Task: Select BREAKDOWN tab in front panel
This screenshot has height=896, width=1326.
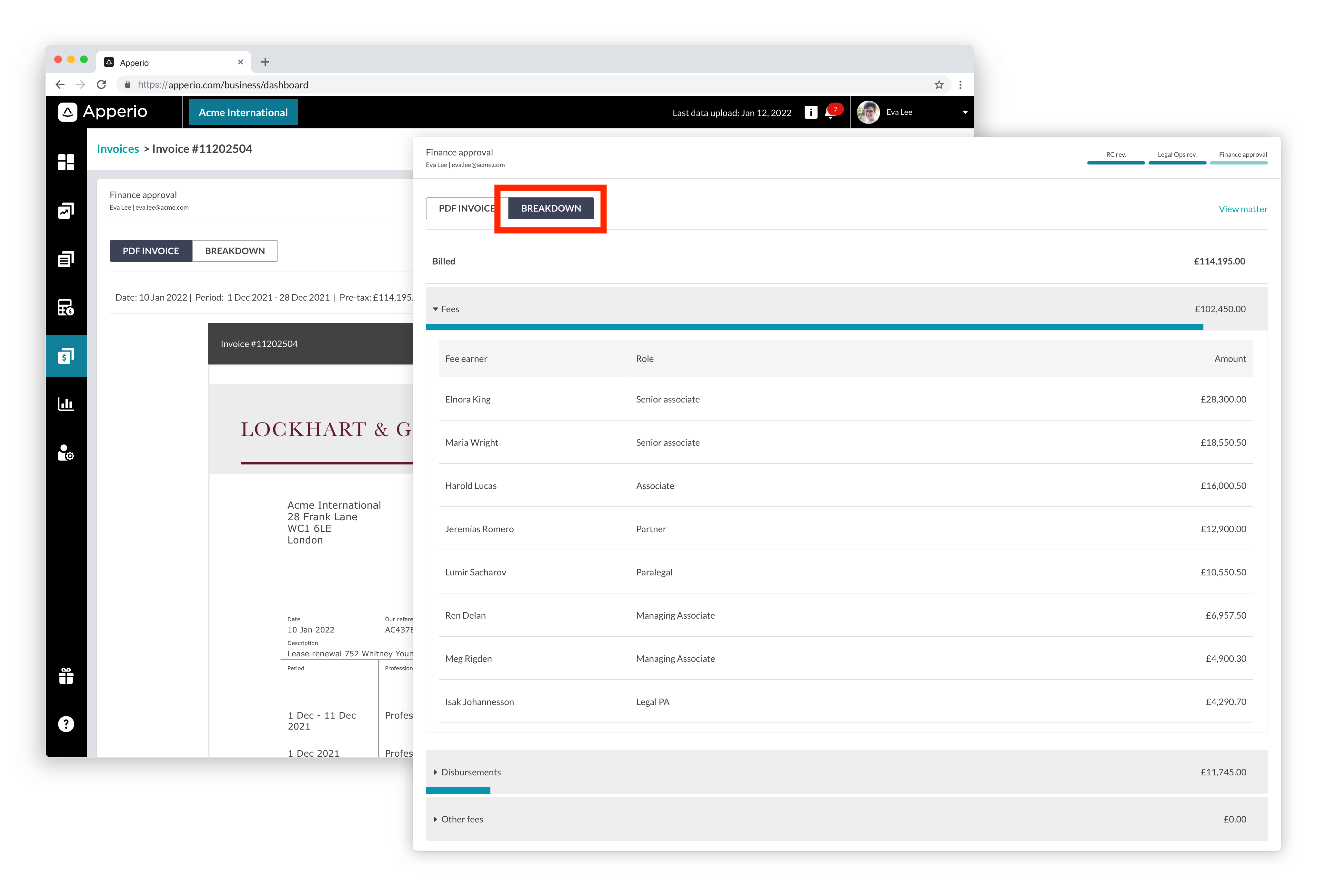Action: tap(551, 208)
